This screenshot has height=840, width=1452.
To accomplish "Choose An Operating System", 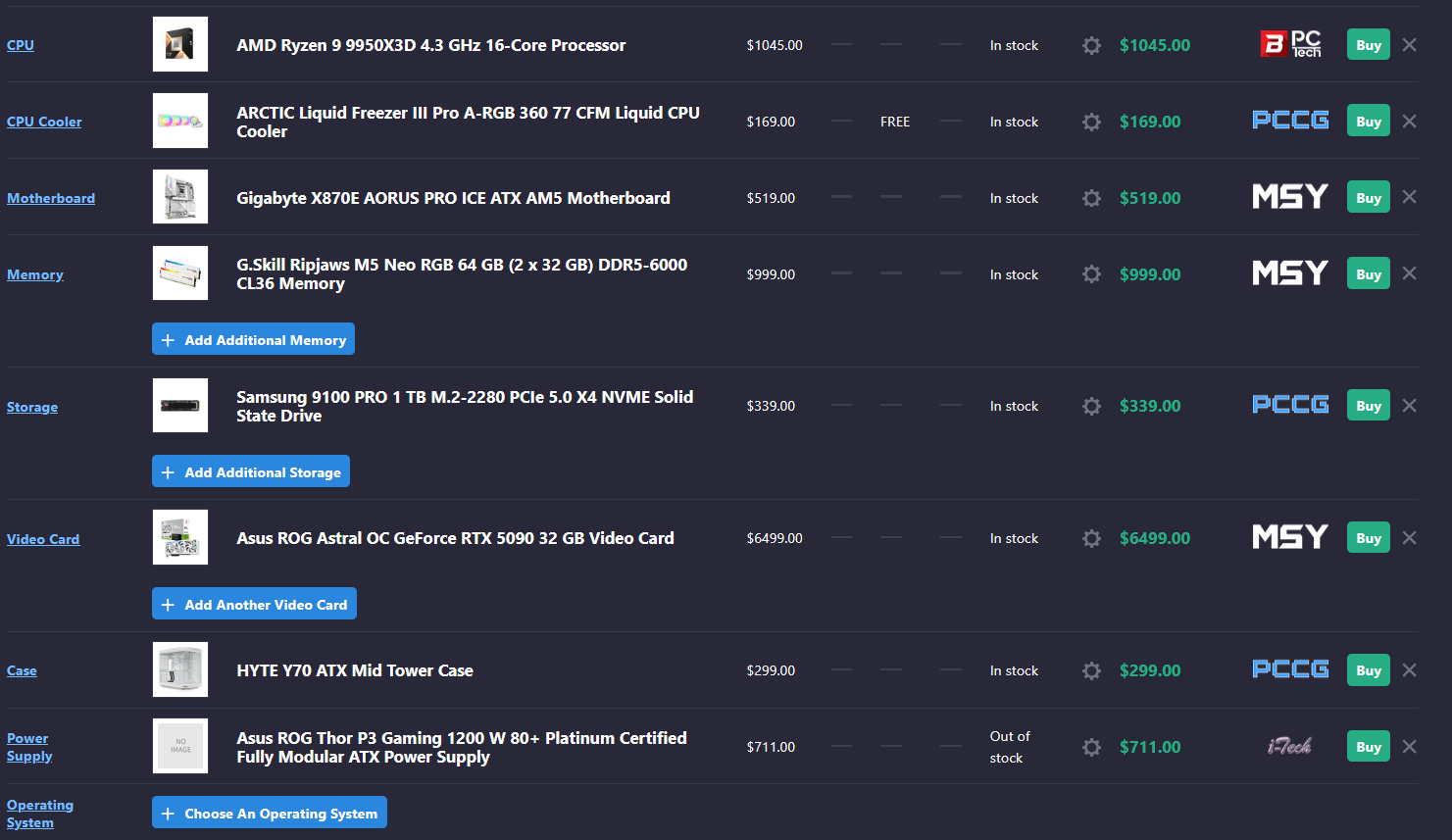I will [x=270, y=813].
